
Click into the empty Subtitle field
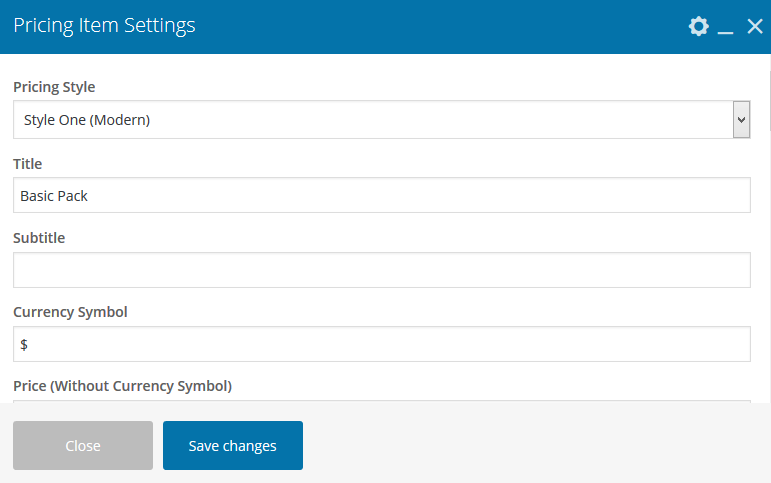[x=381, y=270]
